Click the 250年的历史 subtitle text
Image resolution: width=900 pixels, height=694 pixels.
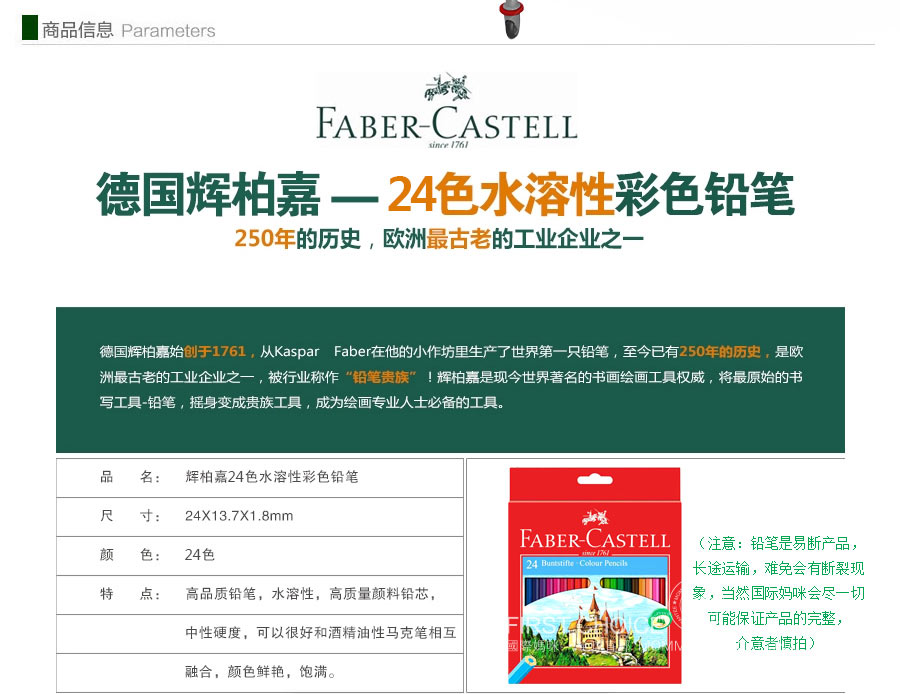297,238
